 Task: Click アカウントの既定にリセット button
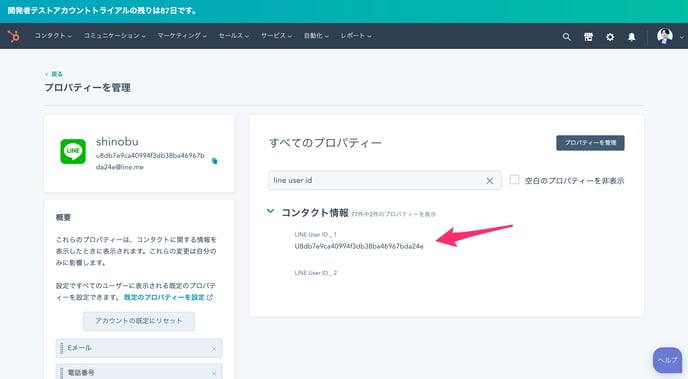pos(139,321)
